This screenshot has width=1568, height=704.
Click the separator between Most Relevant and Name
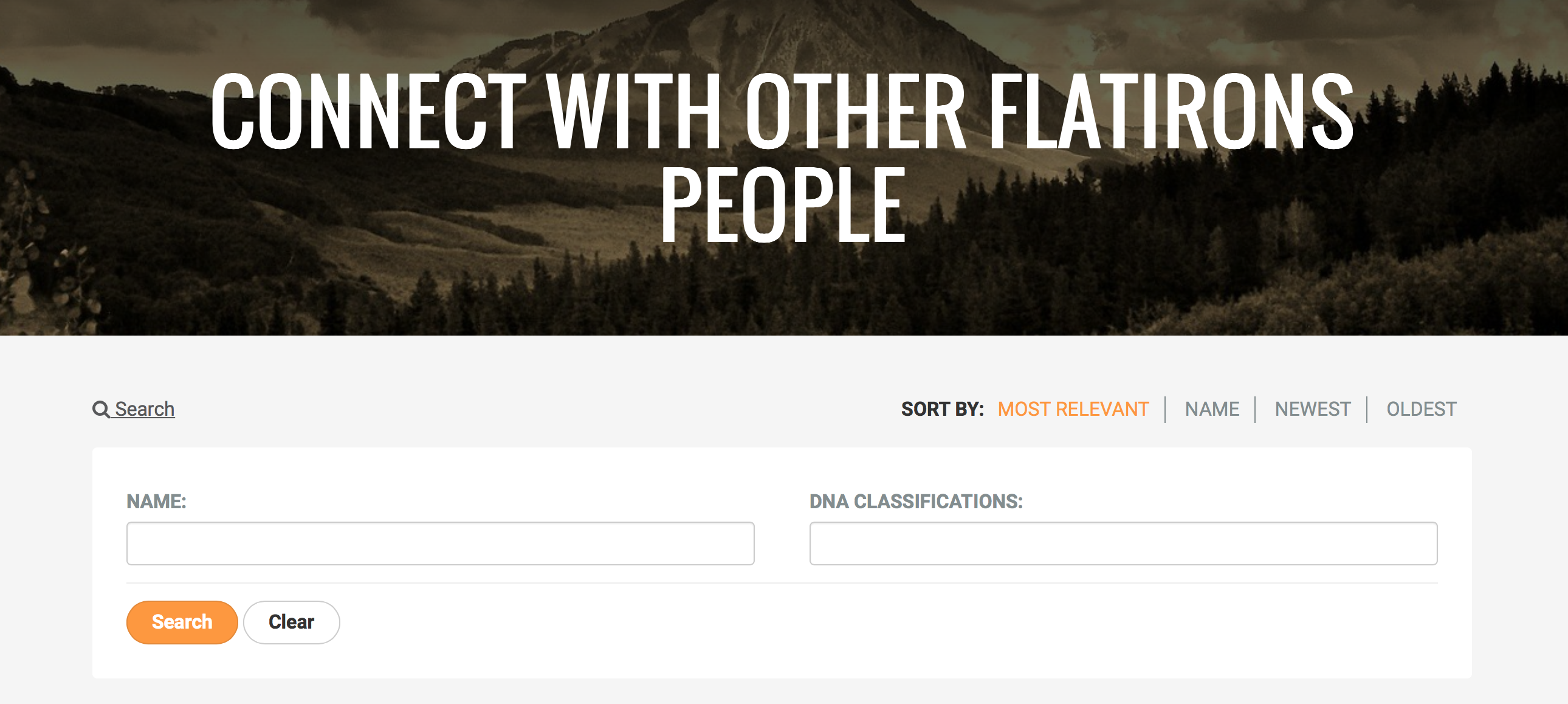(x=1165, y=409)
